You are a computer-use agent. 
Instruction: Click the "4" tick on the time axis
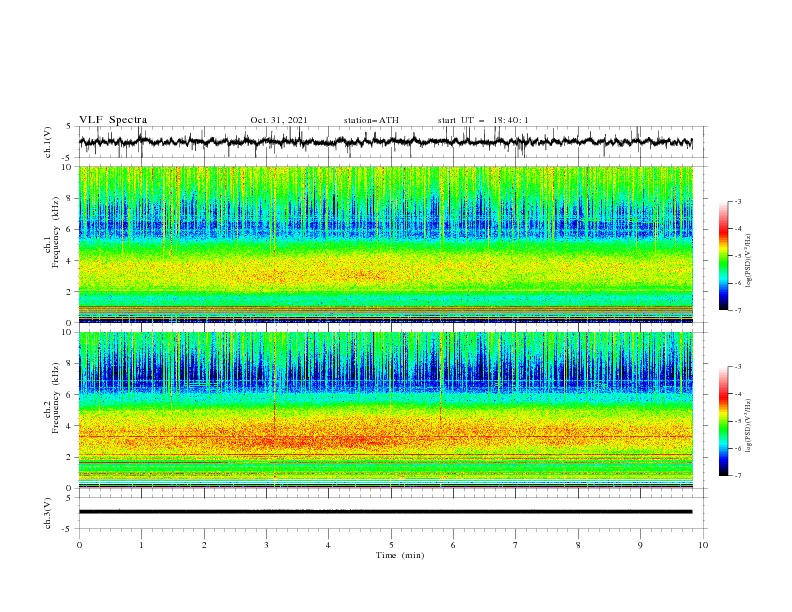[329, 545]
